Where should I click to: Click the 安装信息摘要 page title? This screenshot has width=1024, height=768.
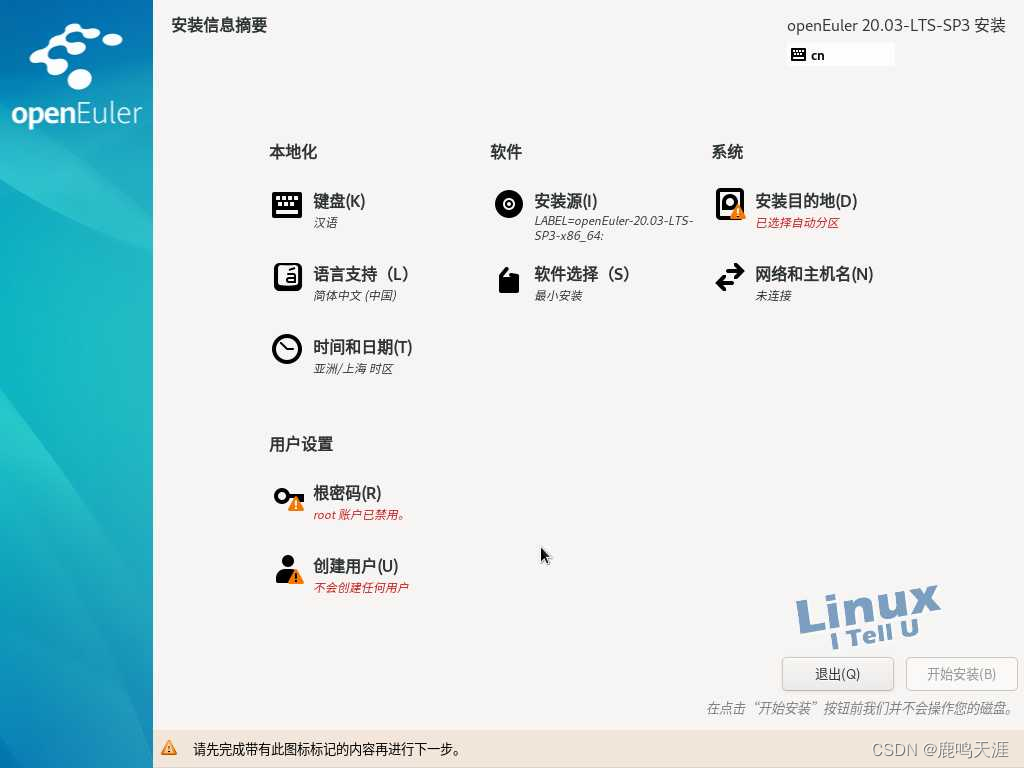(219, 25)
